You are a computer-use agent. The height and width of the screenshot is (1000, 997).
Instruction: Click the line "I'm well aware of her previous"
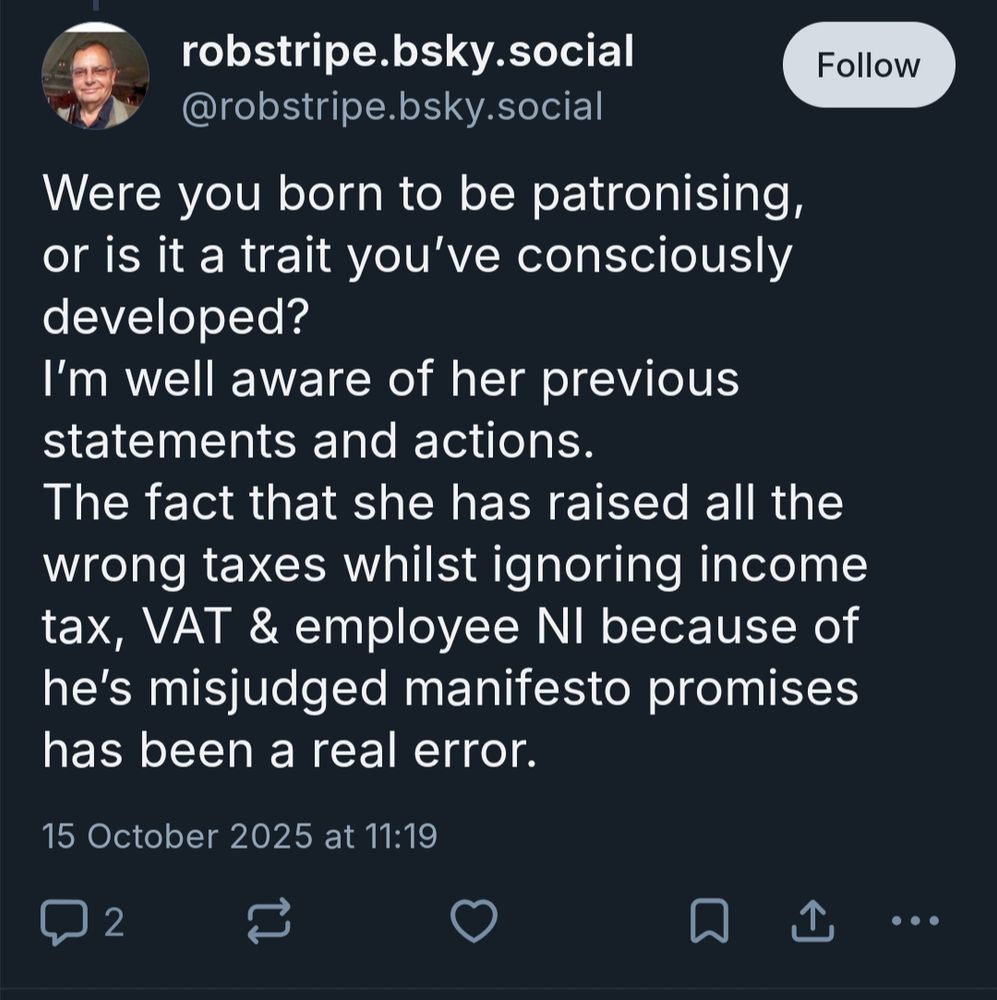click(390, 380)
